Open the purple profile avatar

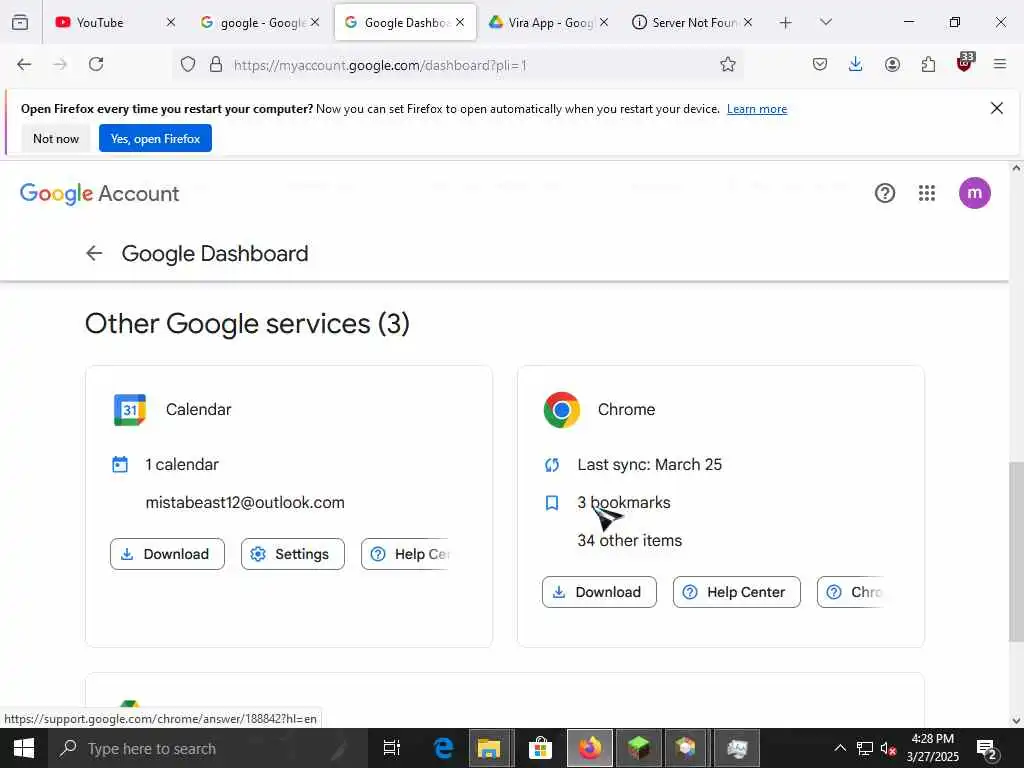click(974, 193)
